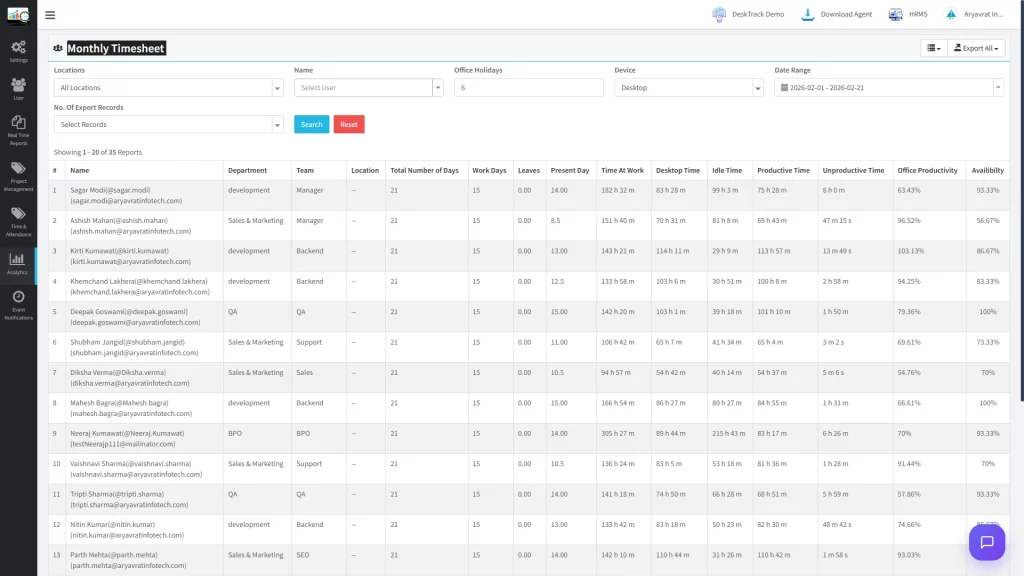The width and height of the screenshot is (1024, 576).
Task: Click the Search button
Action: tap(312, 124)
